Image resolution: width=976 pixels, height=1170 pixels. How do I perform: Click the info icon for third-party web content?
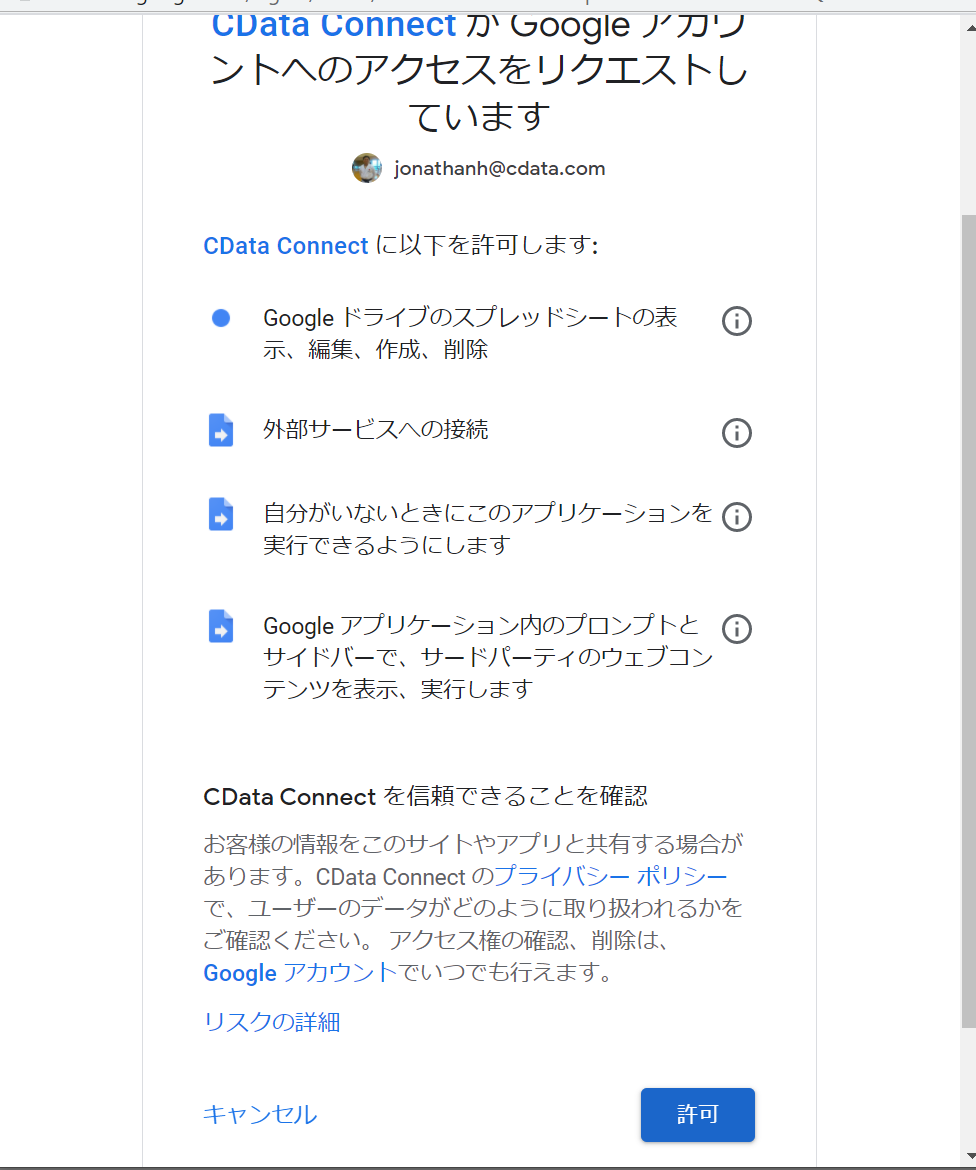(x=737, y=629)
